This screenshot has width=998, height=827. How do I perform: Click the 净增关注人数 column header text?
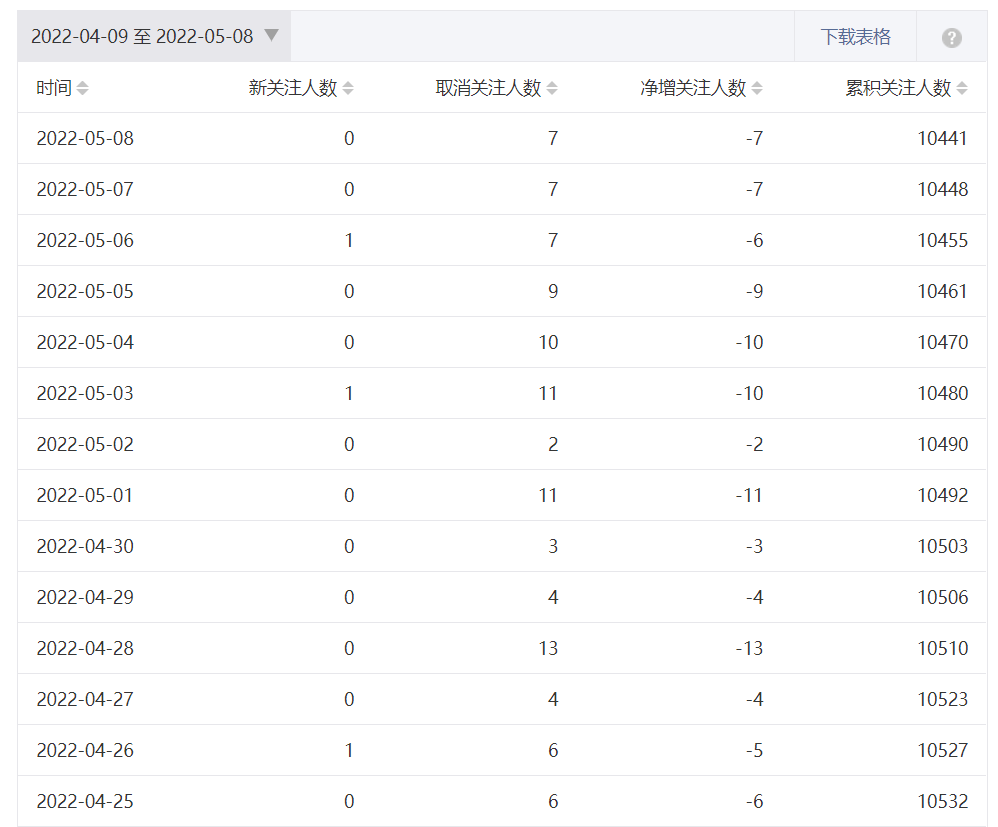point(693,88)
